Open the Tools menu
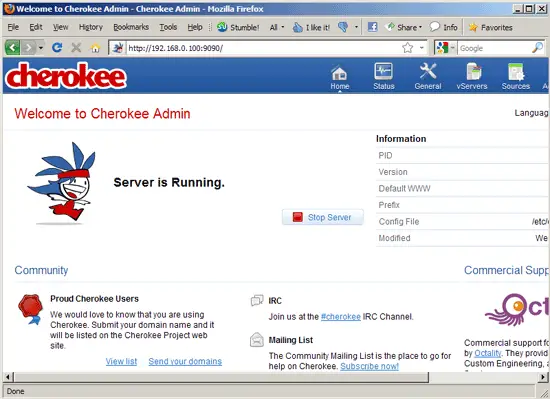 (168, 27)
